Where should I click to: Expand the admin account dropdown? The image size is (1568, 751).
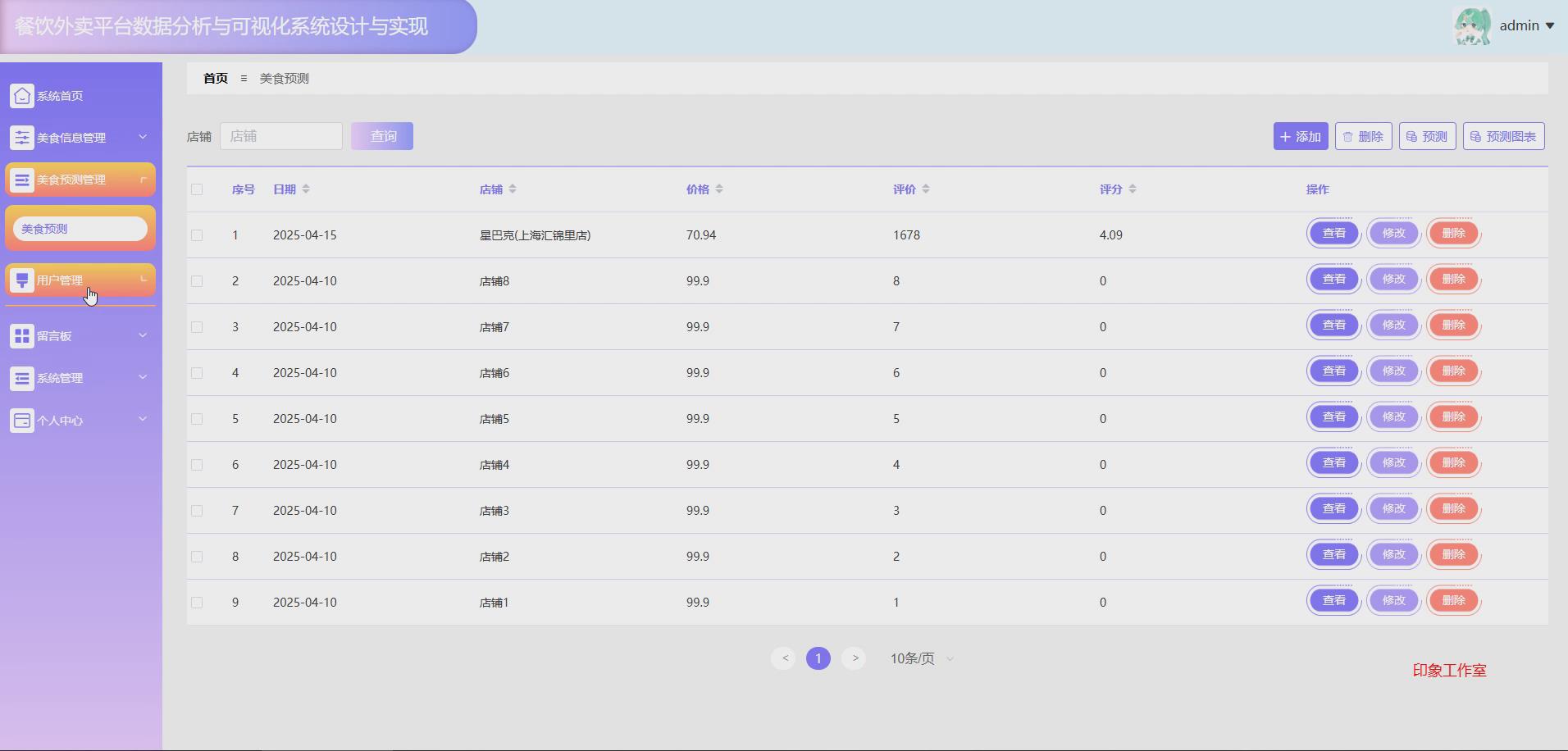click(x=1525, y=25)
